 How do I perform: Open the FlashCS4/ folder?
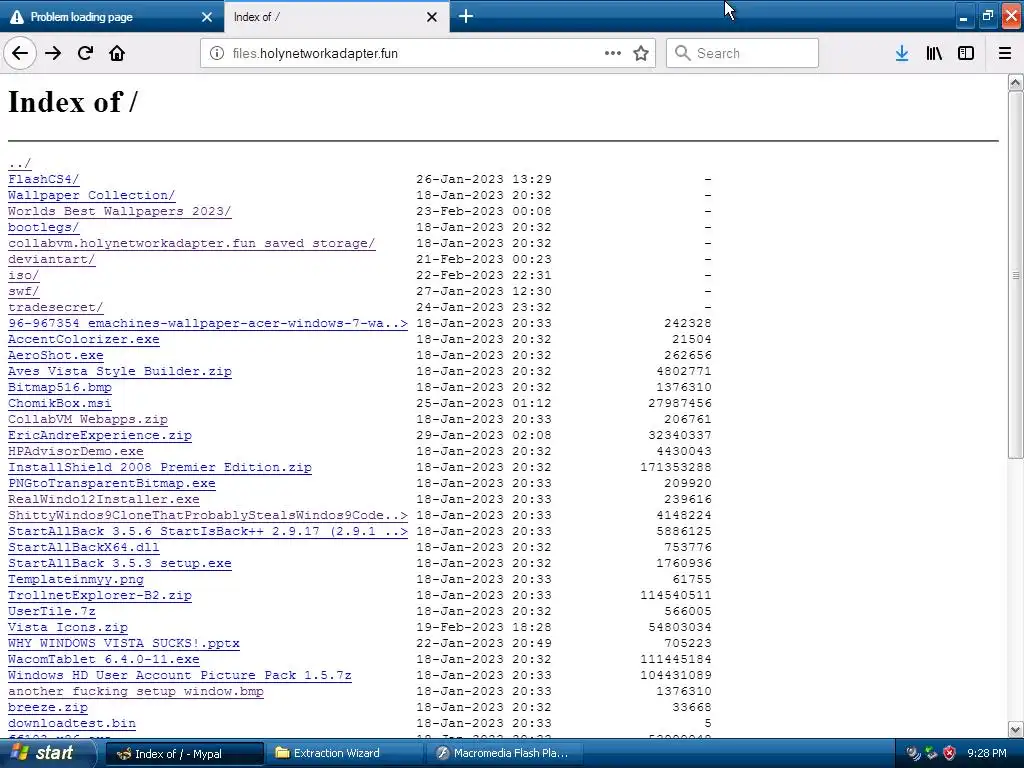click(x=44, y=179)
